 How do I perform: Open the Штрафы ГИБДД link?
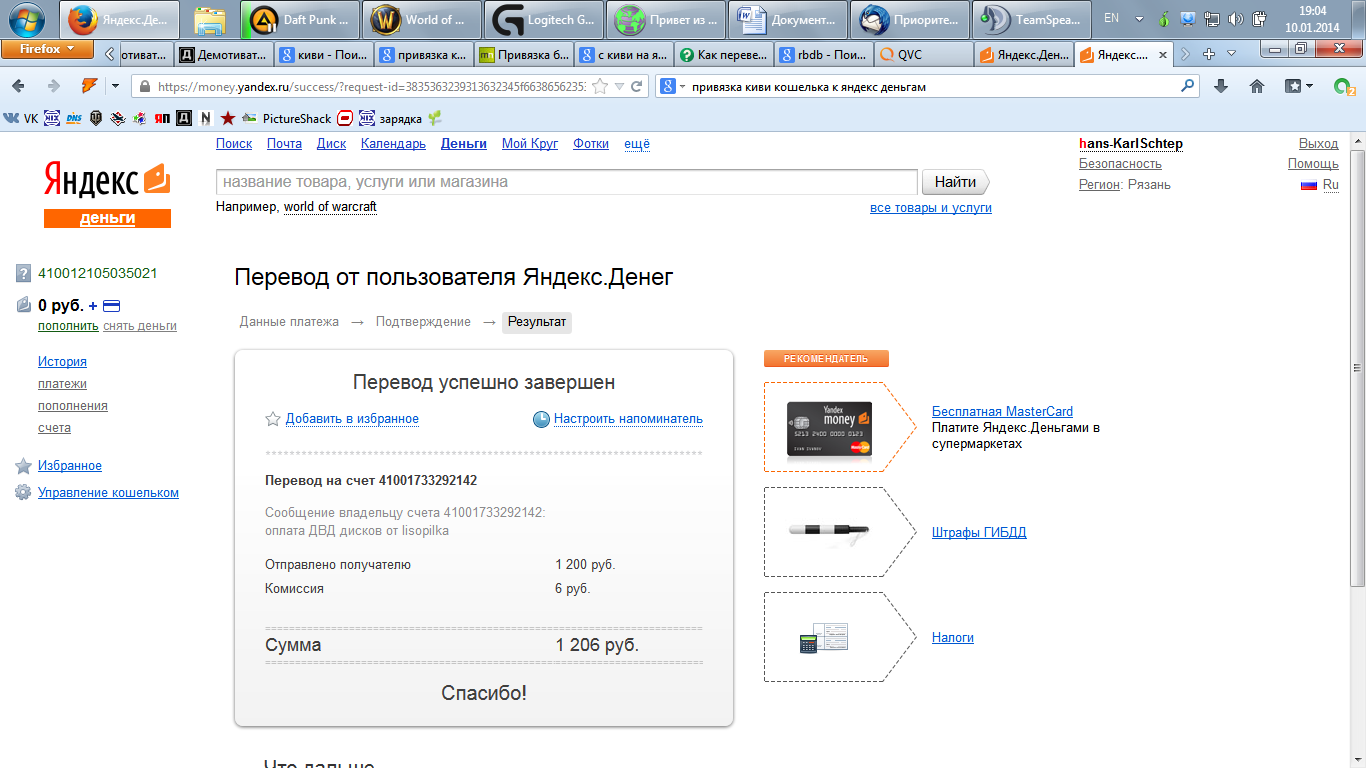tap(979, 532)
